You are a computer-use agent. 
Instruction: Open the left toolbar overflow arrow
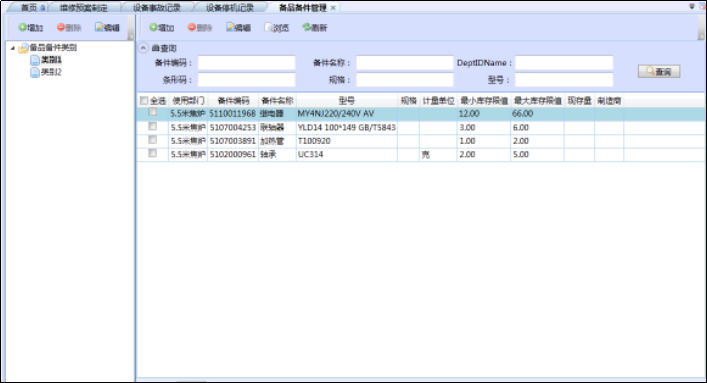[131, 36]
